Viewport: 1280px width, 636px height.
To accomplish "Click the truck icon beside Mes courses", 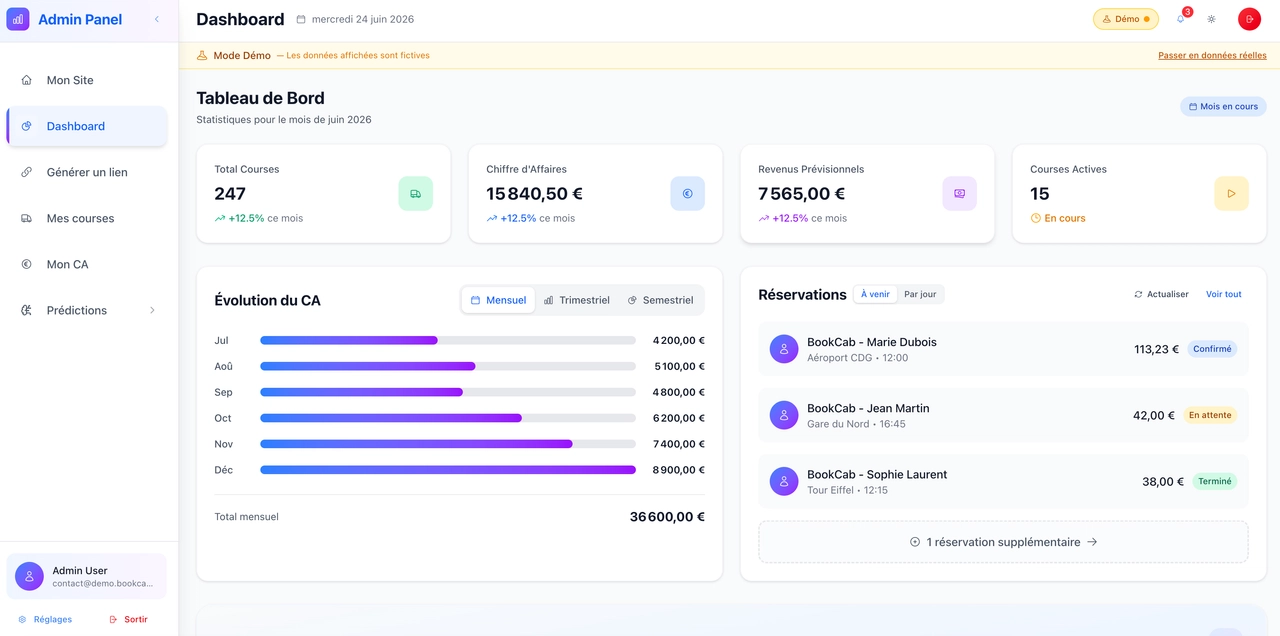I will (27, 218).
